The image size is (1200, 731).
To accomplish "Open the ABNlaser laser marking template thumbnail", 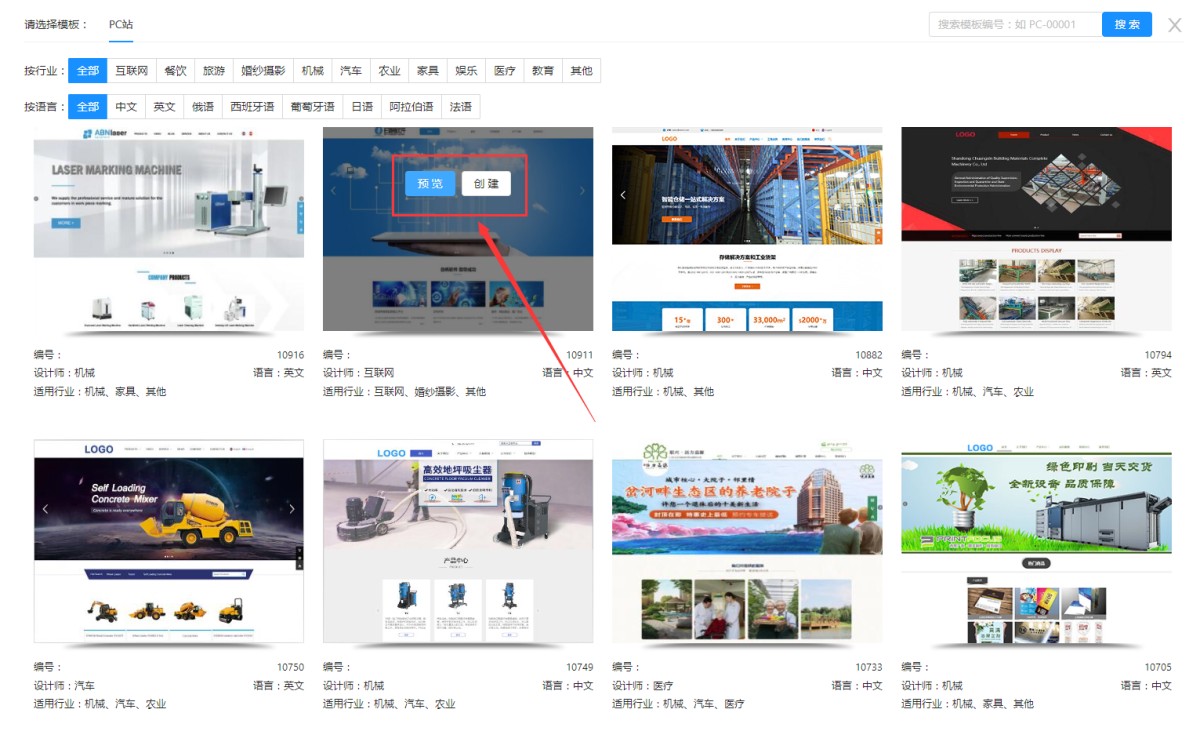I will tap(168, 228).
